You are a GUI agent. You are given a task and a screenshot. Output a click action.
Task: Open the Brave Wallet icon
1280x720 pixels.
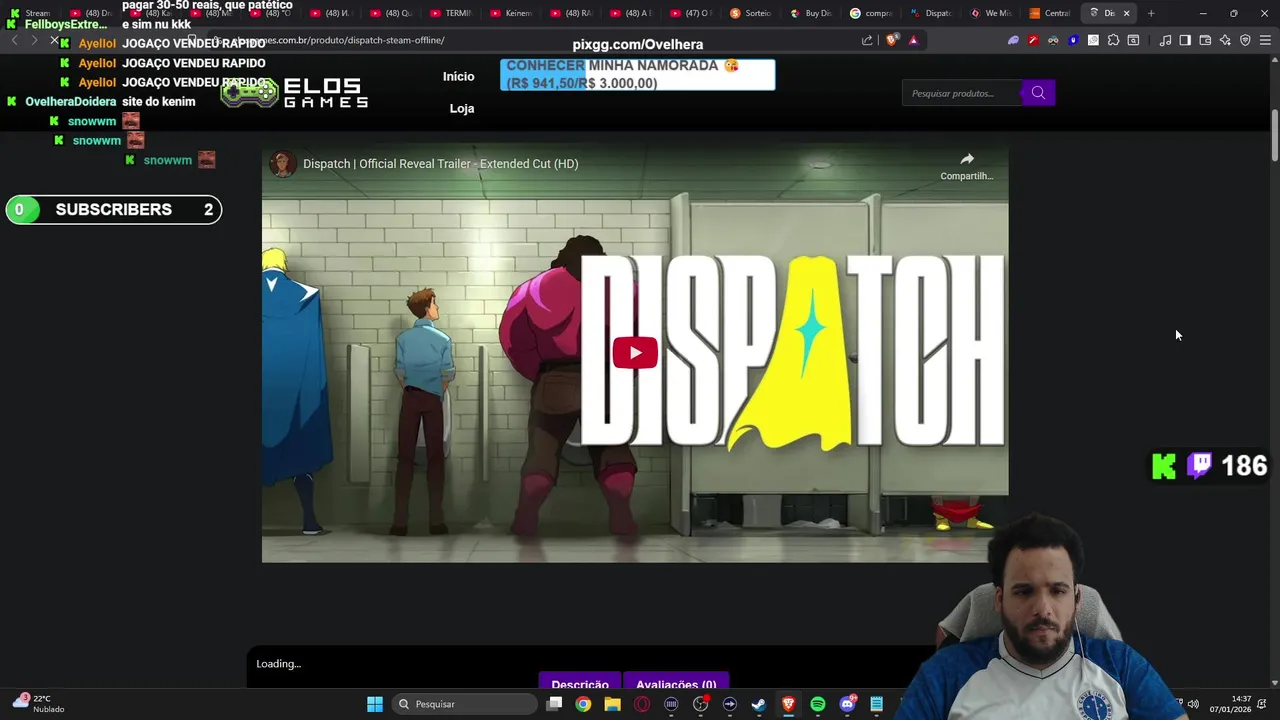click(1205, 40)
